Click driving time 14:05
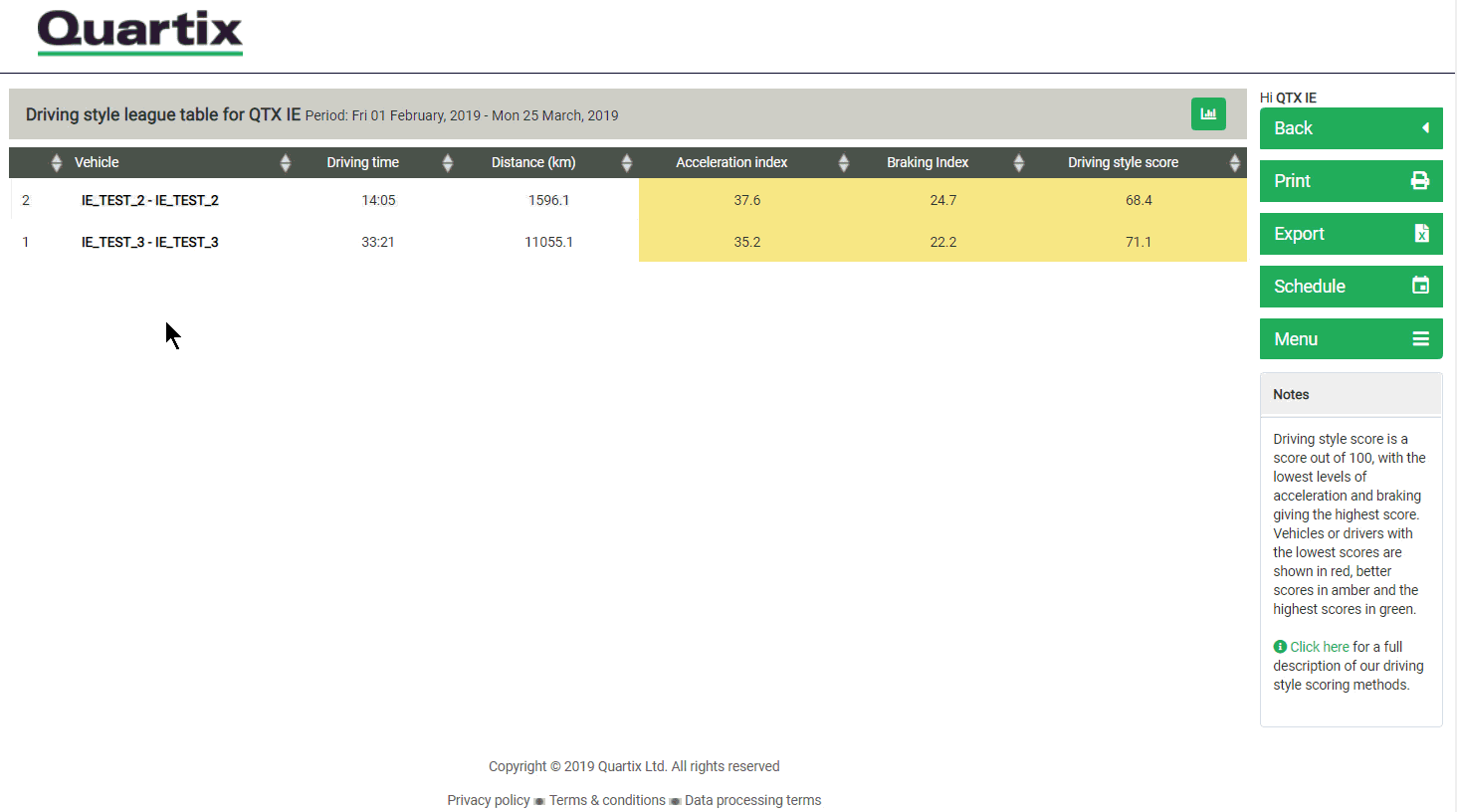 pyautogui.click(x=378, y=200)
